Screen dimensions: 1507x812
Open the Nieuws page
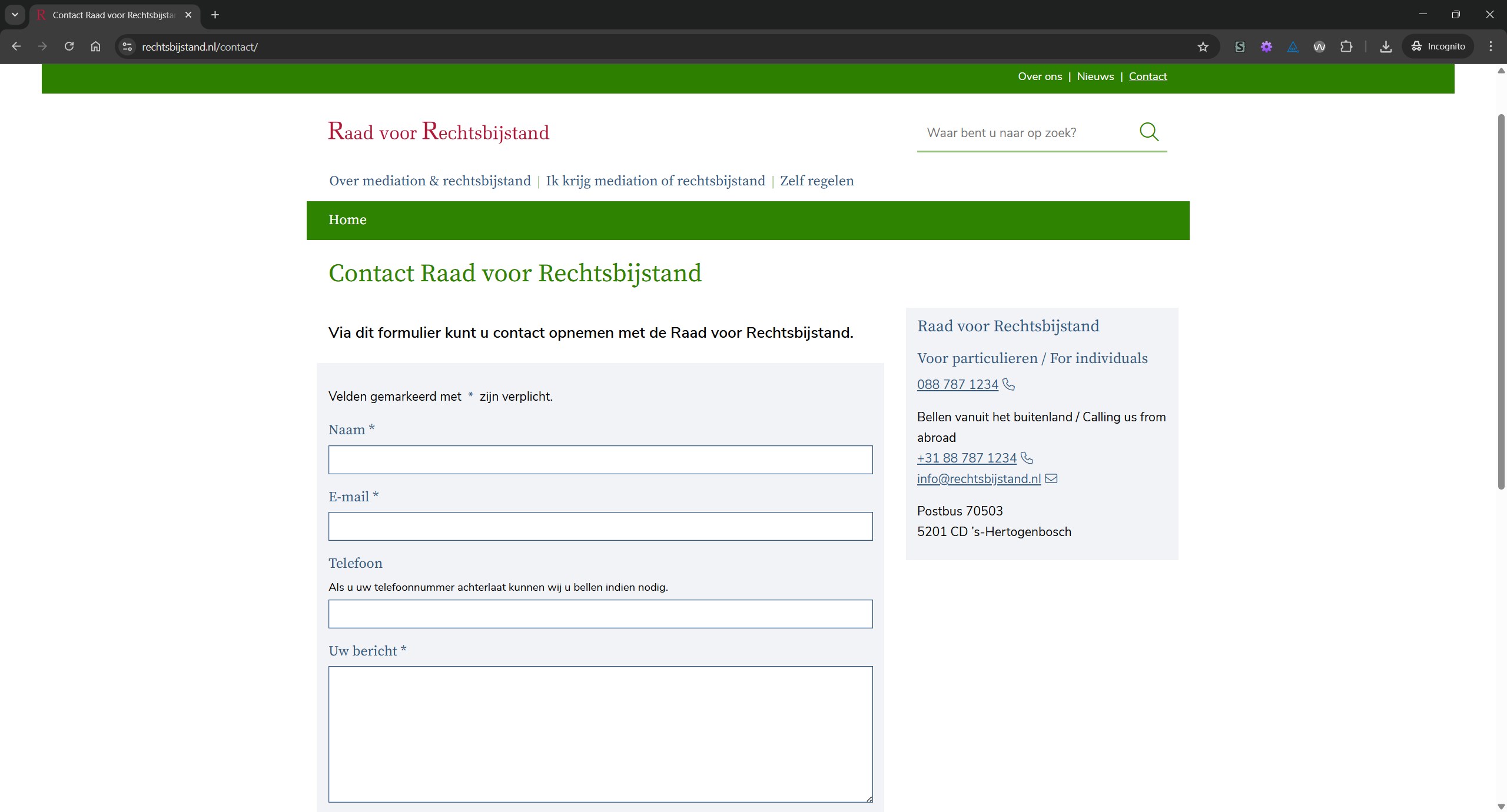(x=1095, y=76)
